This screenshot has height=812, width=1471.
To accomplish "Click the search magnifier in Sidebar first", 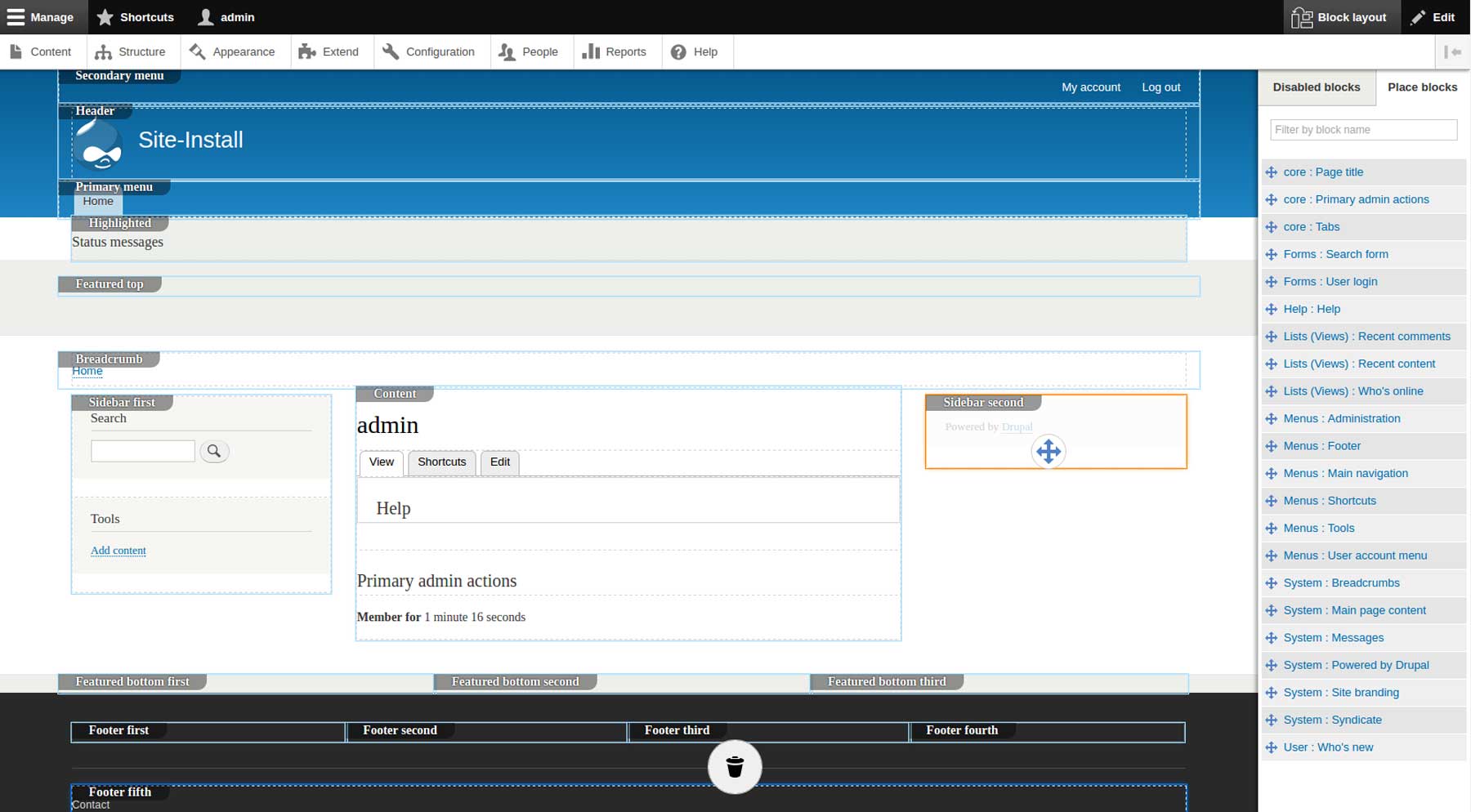I will point(214,451).
